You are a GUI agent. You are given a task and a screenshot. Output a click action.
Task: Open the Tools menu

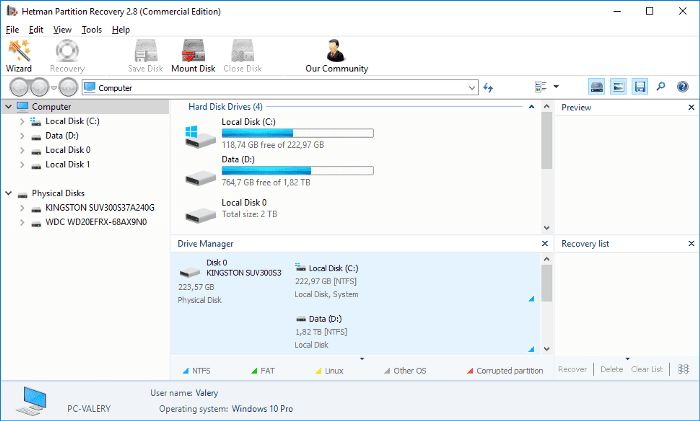[92, 30]
